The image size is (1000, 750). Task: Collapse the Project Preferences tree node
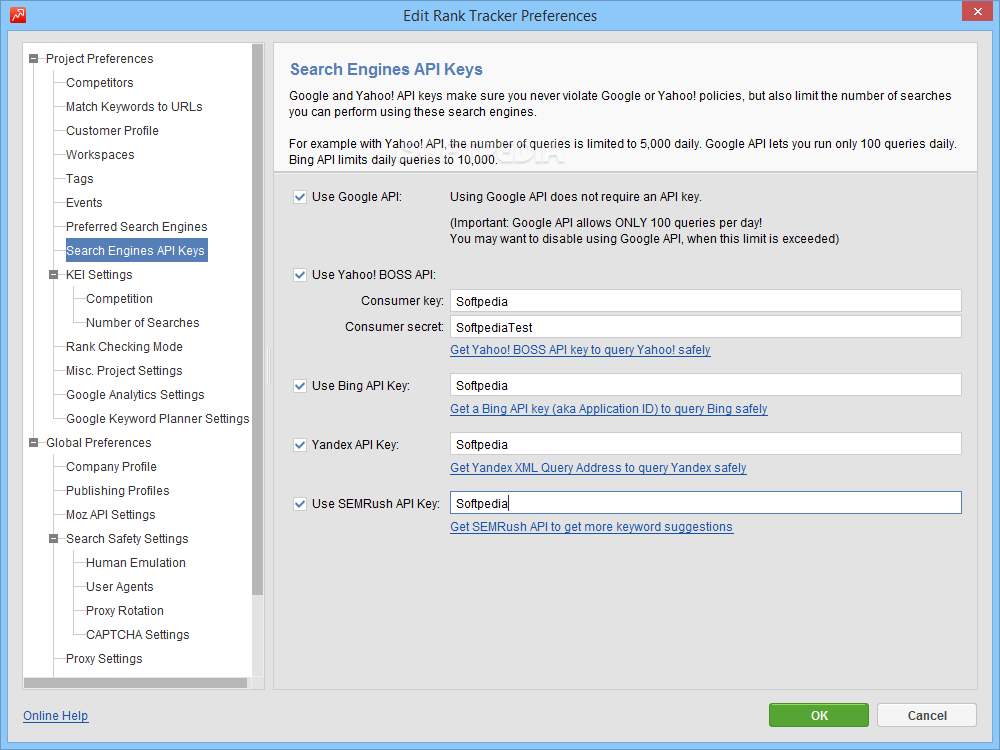(x=34, y=59)
